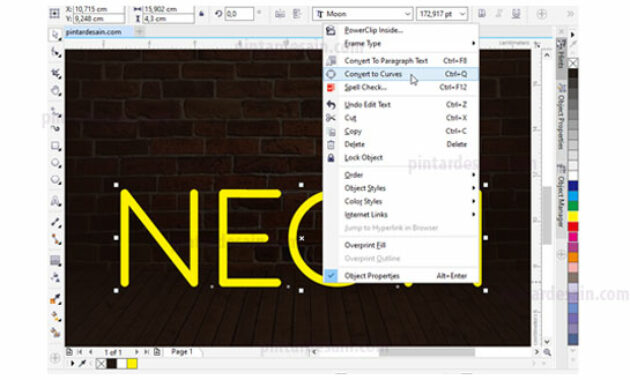Toggle the Lock ratio padlock
This screenshot has width=630, height=380.
(202, 14)
